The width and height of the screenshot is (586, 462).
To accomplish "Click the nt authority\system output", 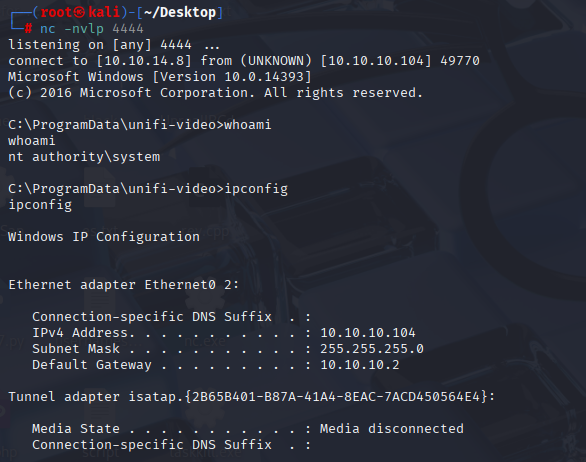I will pos(84,157).
